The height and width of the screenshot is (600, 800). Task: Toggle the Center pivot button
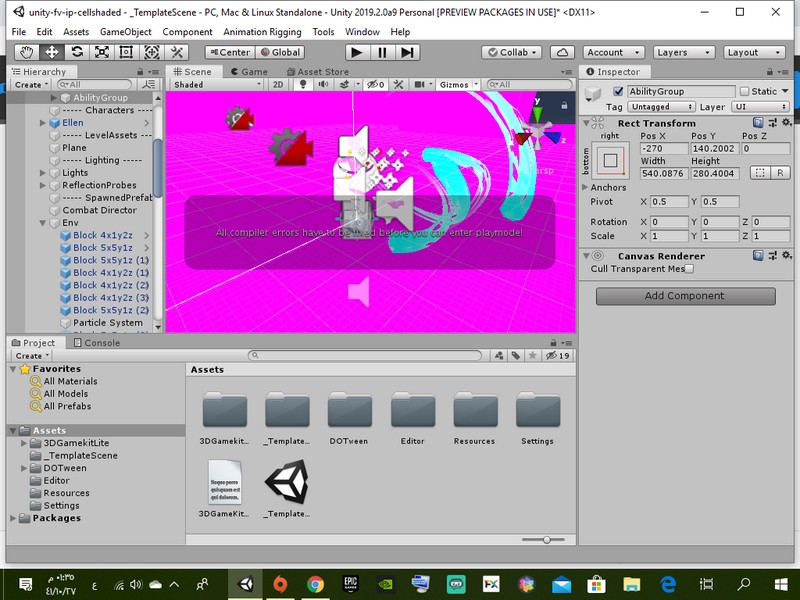click(x=229, y=52)
